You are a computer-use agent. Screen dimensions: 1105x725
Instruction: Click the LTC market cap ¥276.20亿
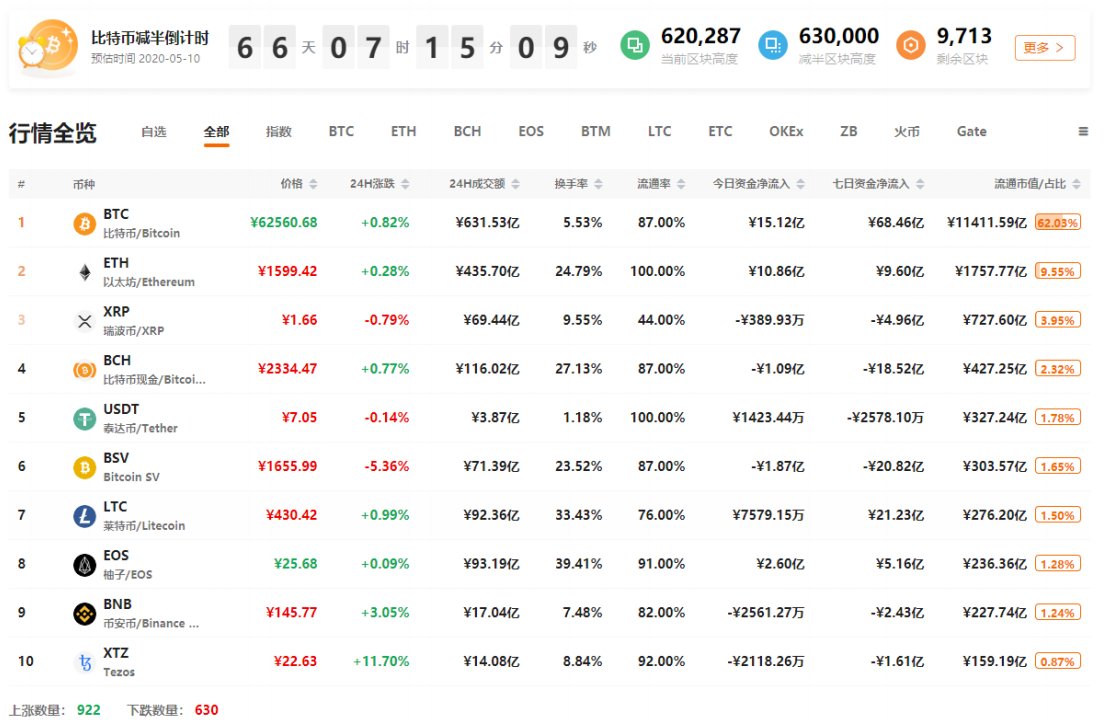[x=994, y=516]
